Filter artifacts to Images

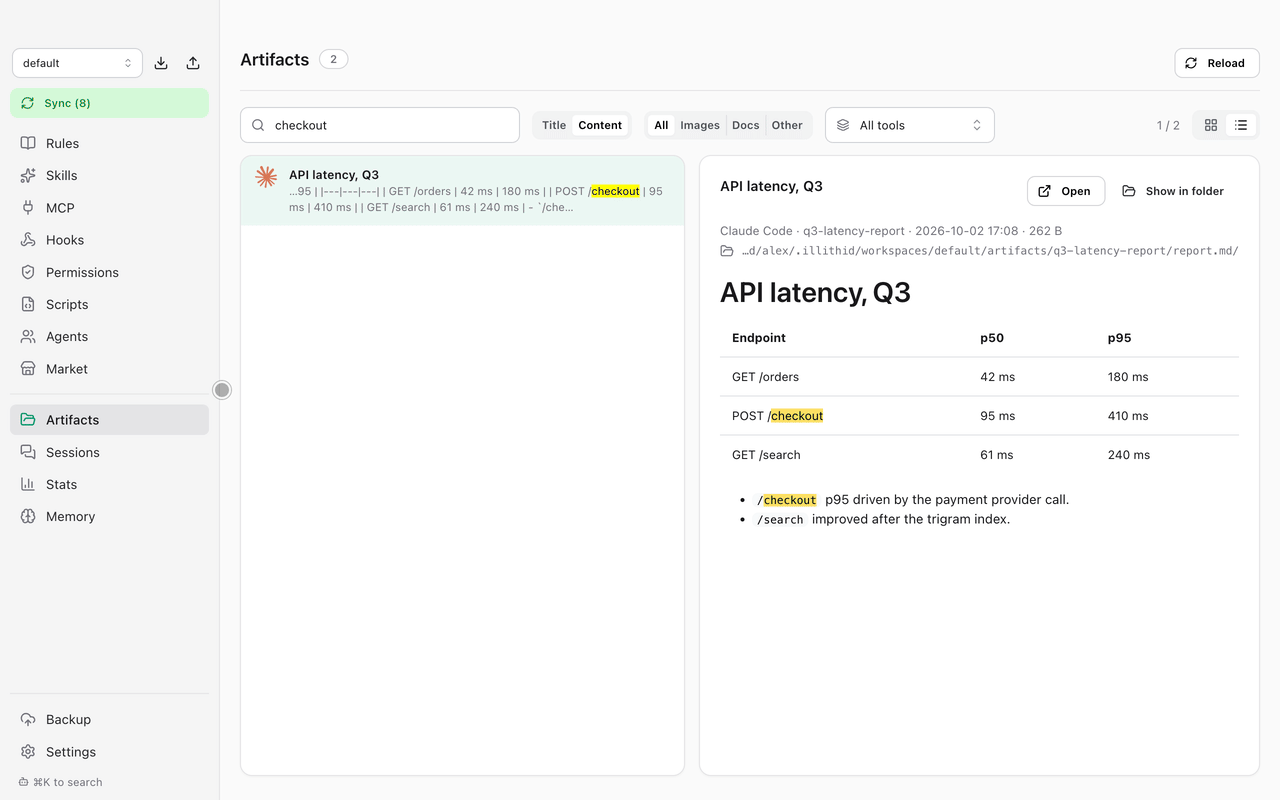(x=700, y=125)
